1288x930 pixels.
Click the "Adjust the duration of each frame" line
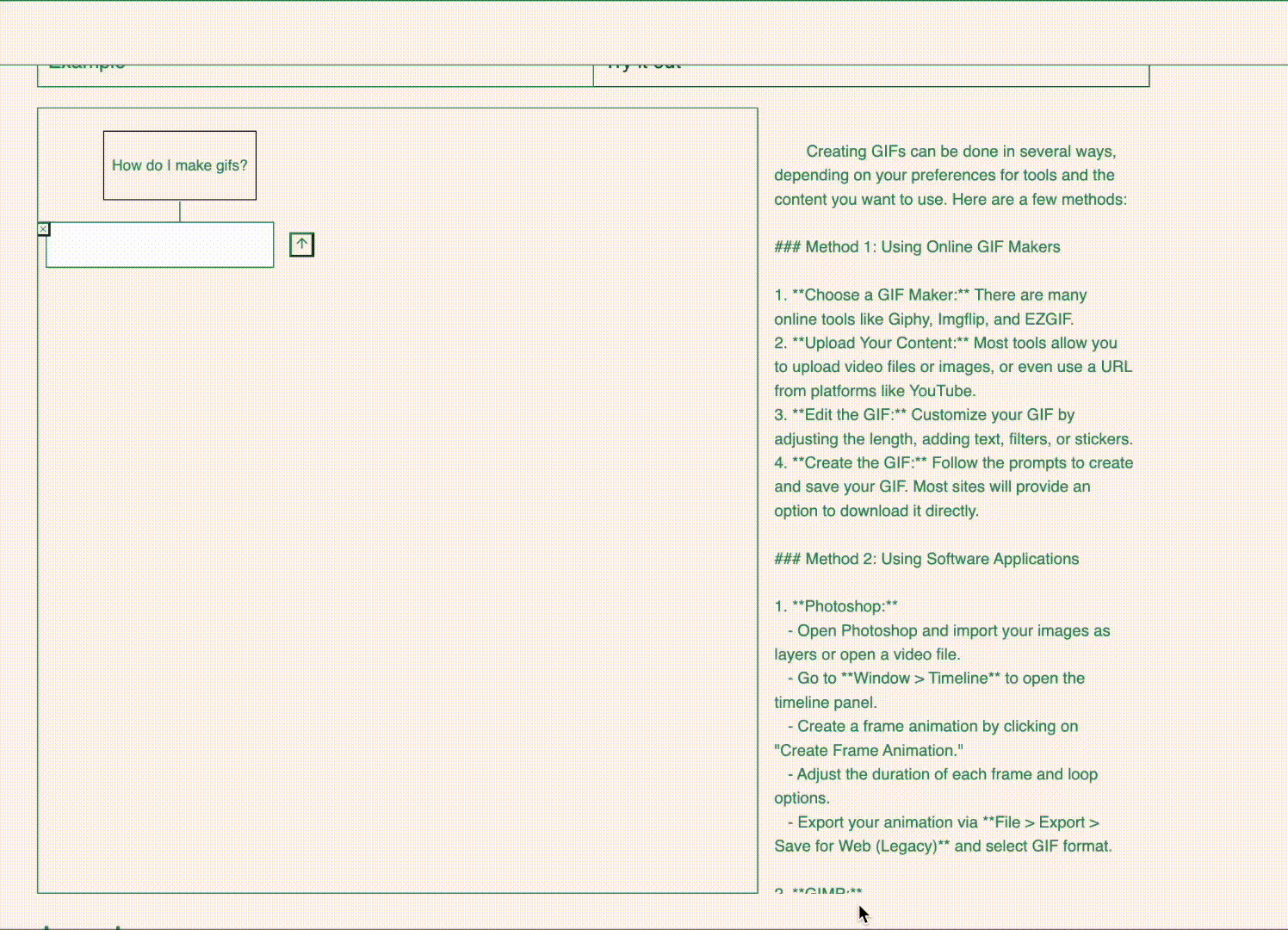pos(946,774)
